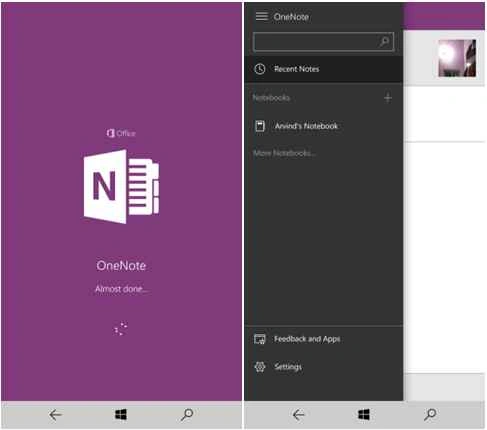
Task: Tap Back arrow on right phone screen
Action: [298, 415]
